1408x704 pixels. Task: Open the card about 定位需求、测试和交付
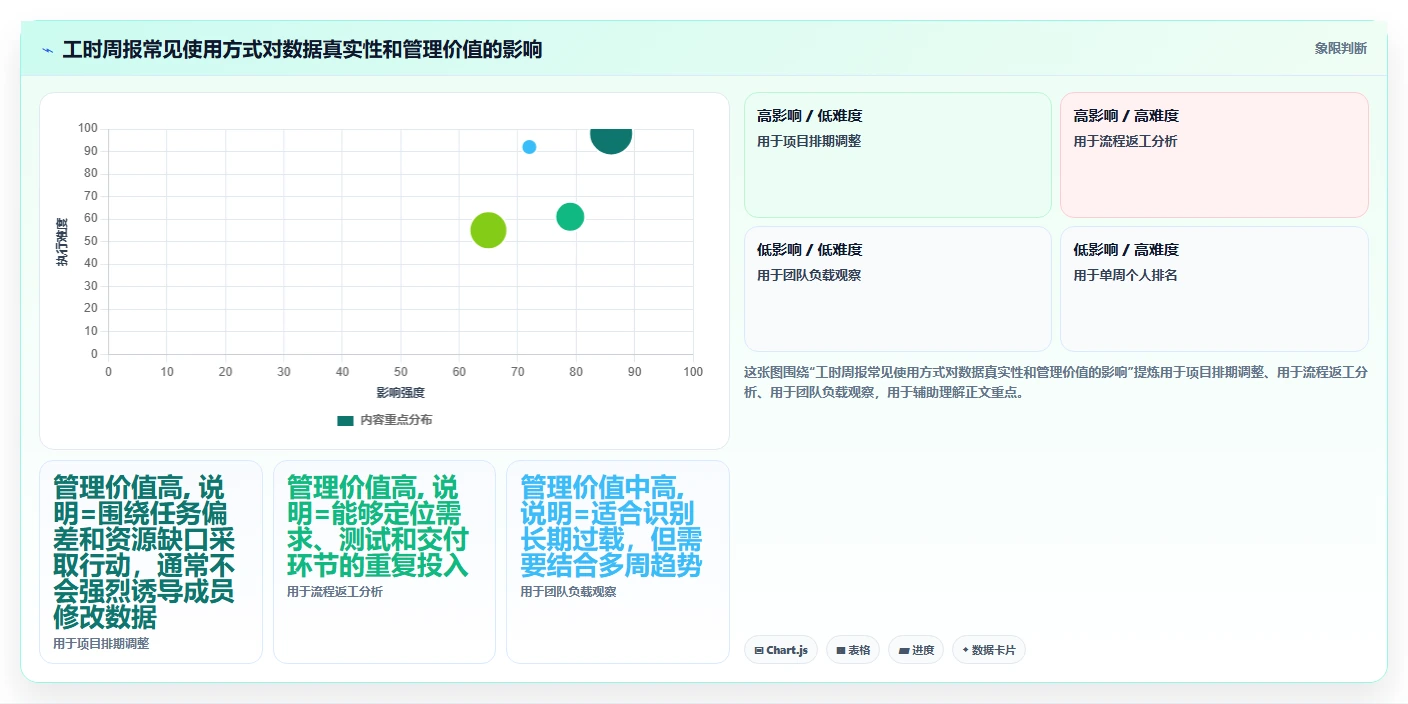[x=384, y=562]
